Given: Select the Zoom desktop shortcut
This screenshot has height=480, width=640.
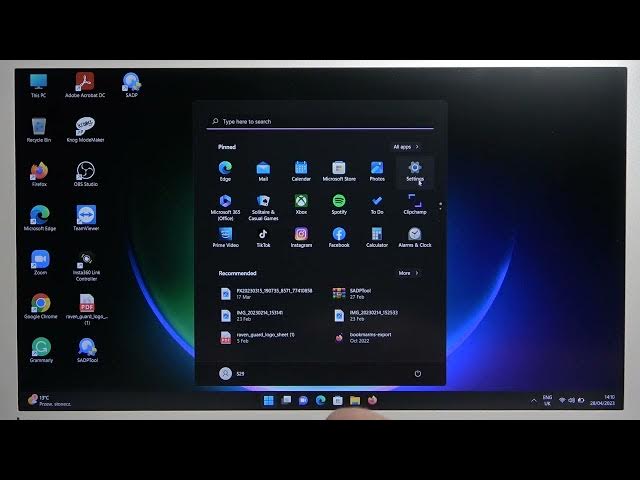Looking at the screenshot, I should pos(40,262).
